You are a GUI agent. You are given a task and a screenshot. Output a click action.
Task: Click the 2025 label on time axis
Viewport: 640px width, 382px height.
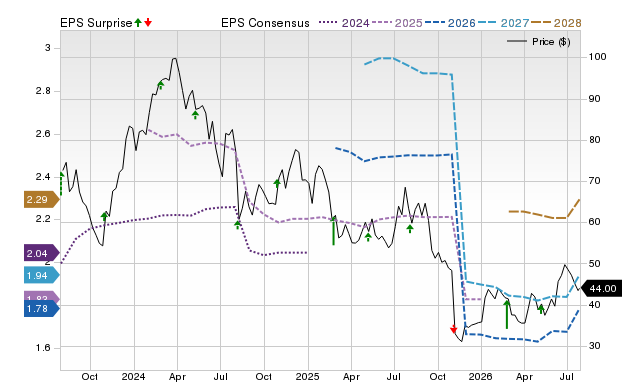[307, 376]
